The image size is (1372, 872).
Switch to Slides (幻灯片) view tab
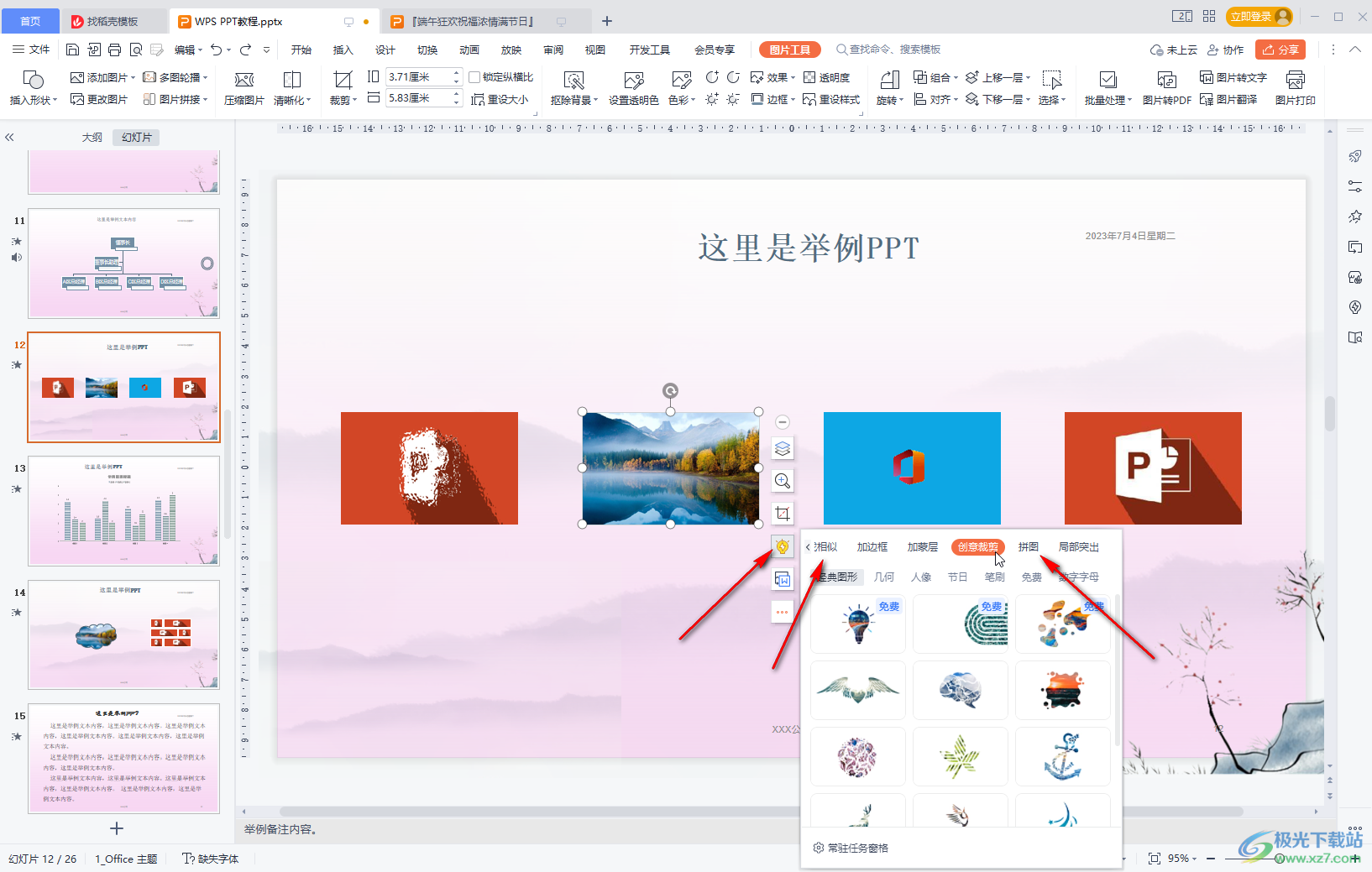(137, 137)
